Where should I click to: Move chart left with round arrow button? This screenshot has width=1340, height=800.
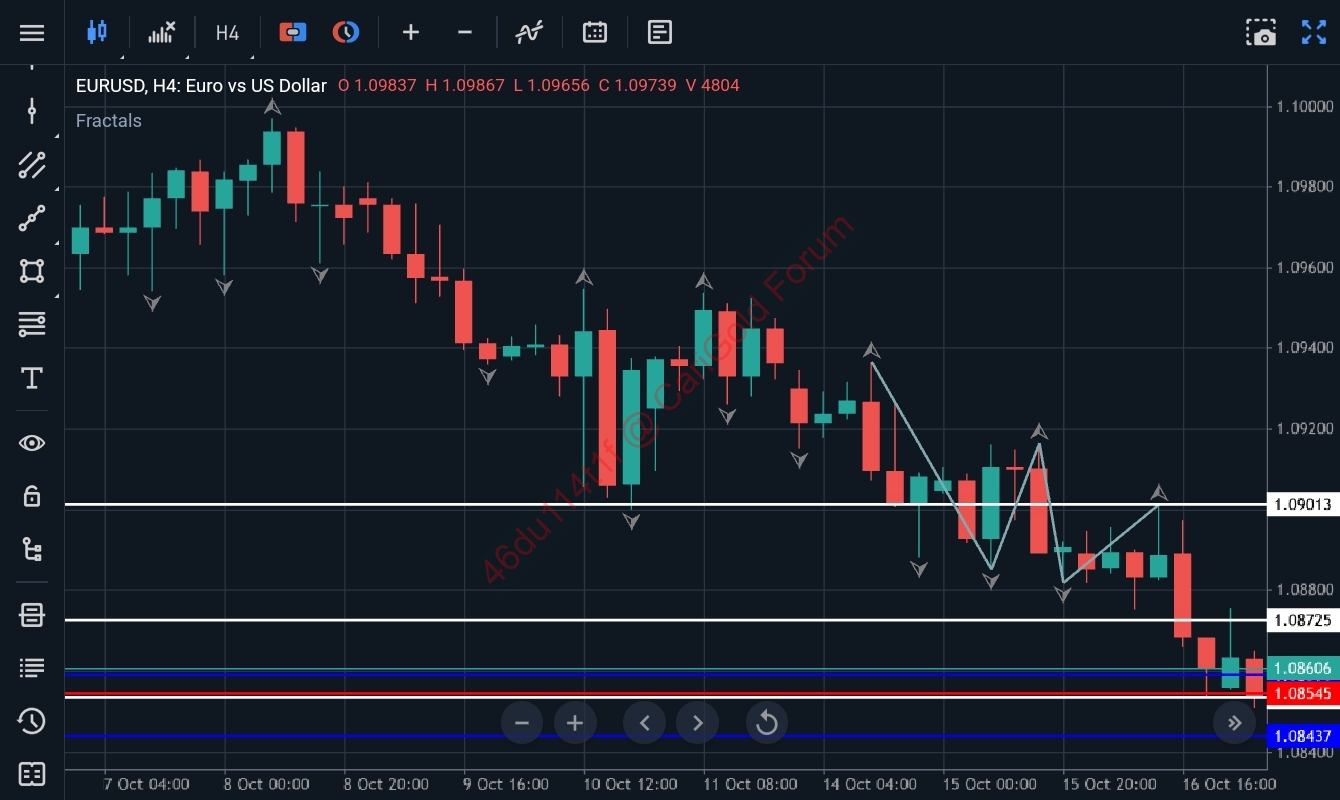645,723
